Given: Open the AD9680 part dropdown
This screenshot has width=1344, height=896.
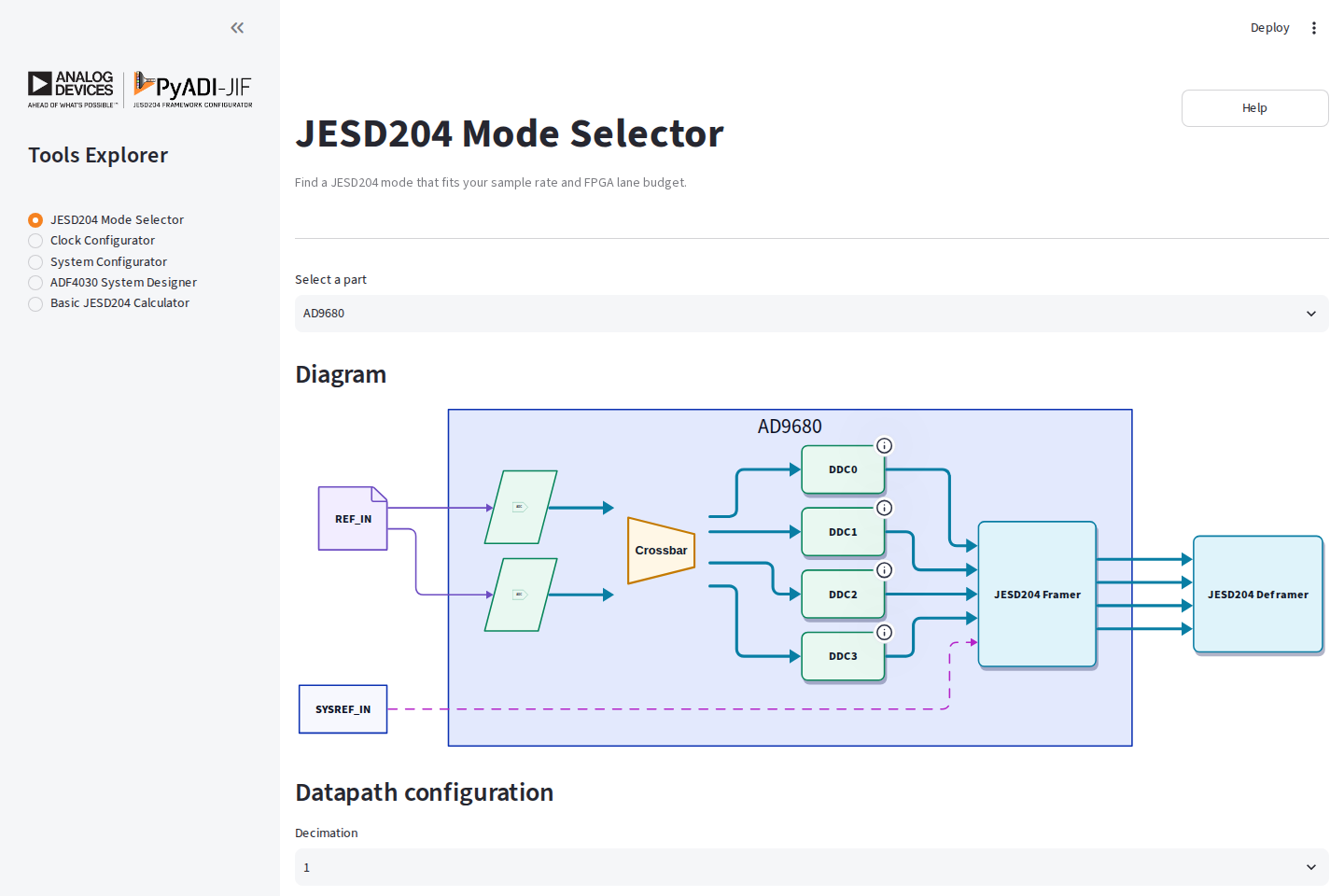Looking at the screenshot, I should (811, 314).
